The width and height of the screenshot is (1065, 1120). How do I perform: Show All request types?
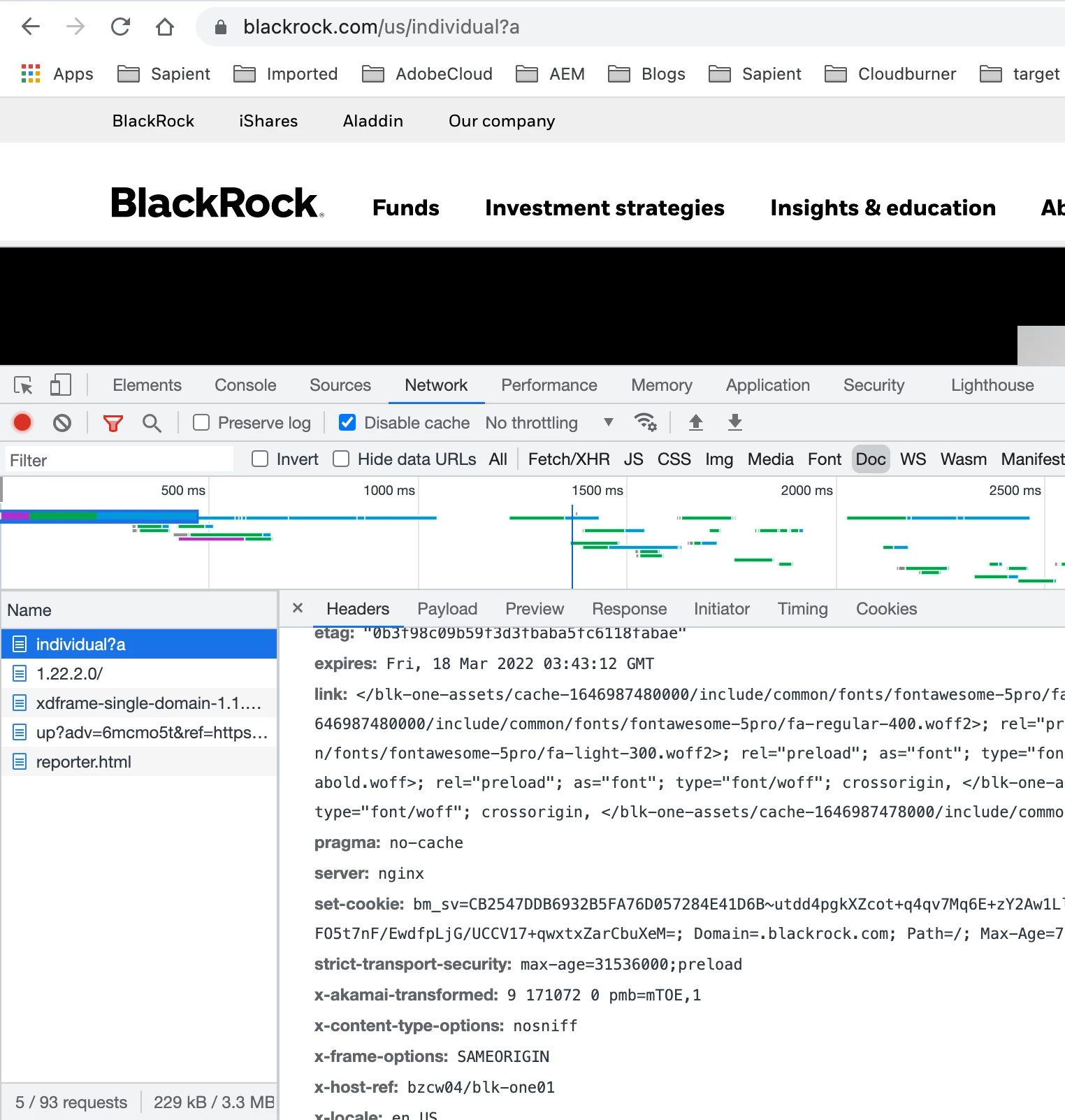[x=498, y=459]
